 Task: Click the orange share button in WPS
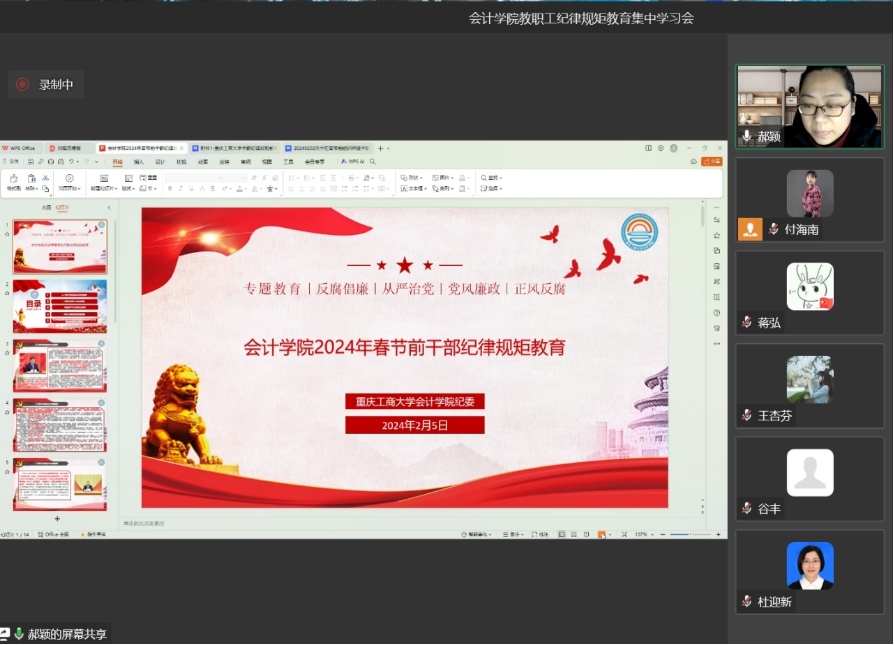coord(711,161)
